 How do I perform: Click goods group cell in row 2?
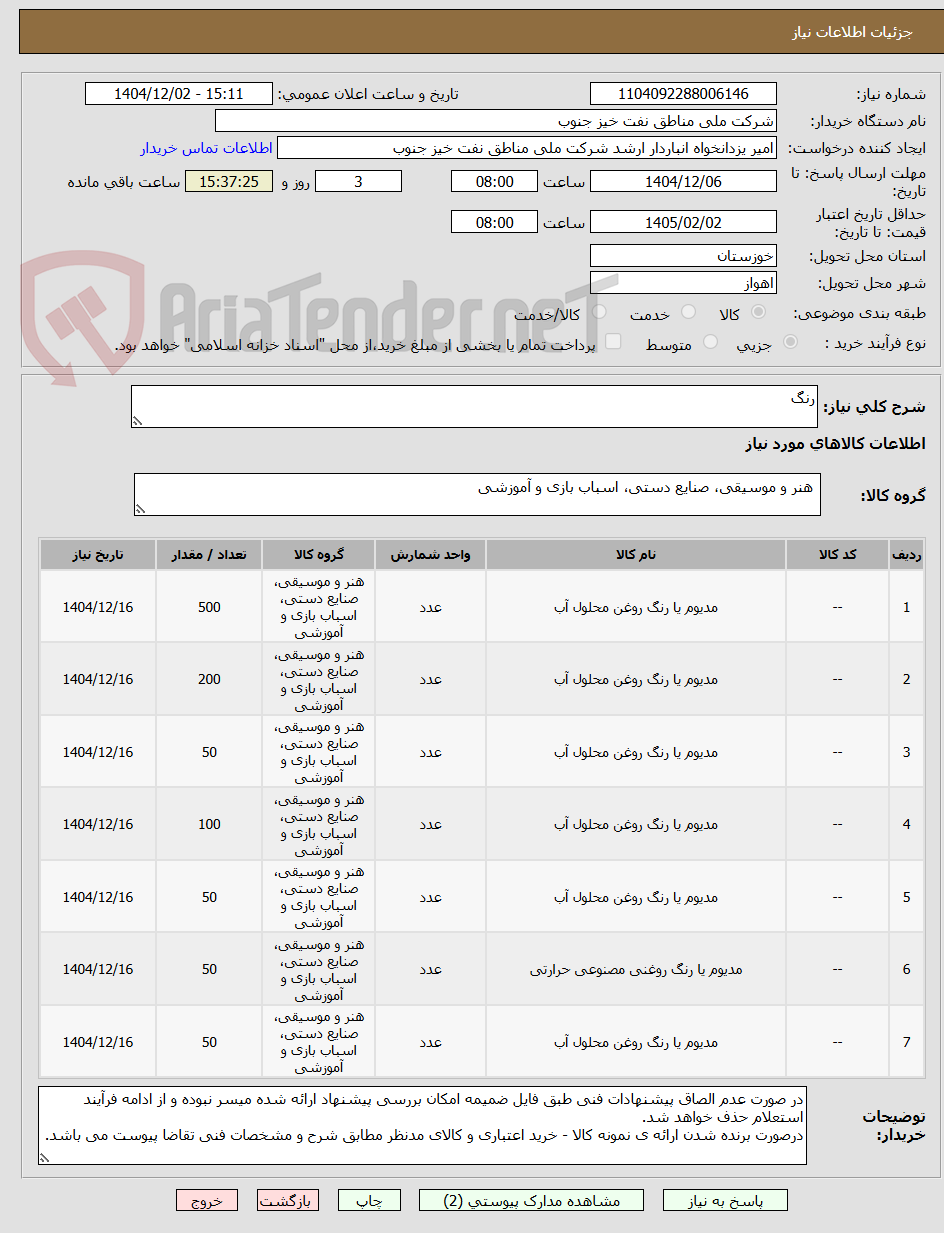pos(319,679)
